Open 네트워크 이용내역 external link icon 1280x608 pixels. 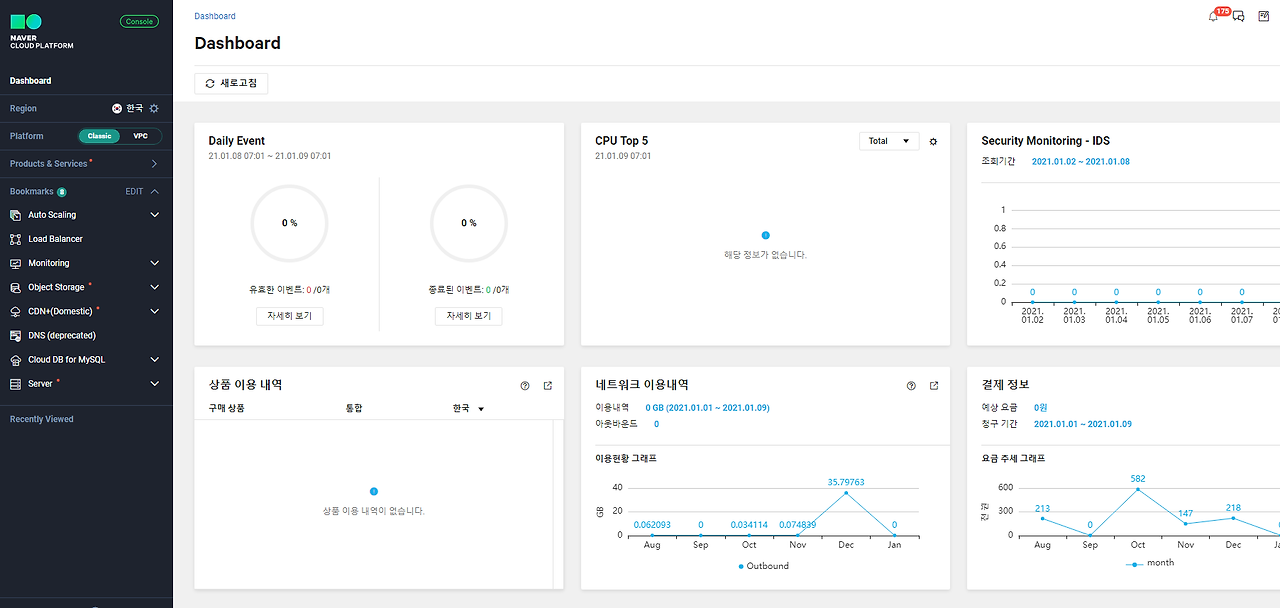[x=934, y=385]
